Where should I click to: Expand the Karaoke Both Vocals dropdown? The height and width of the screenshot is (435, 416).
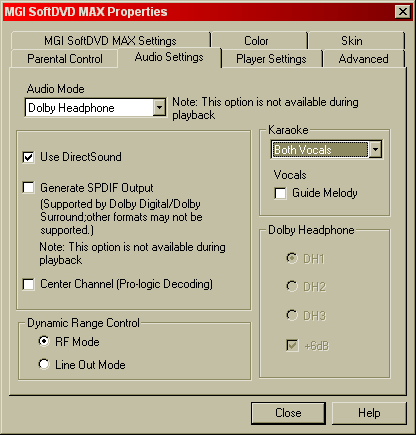coord(376,149)
